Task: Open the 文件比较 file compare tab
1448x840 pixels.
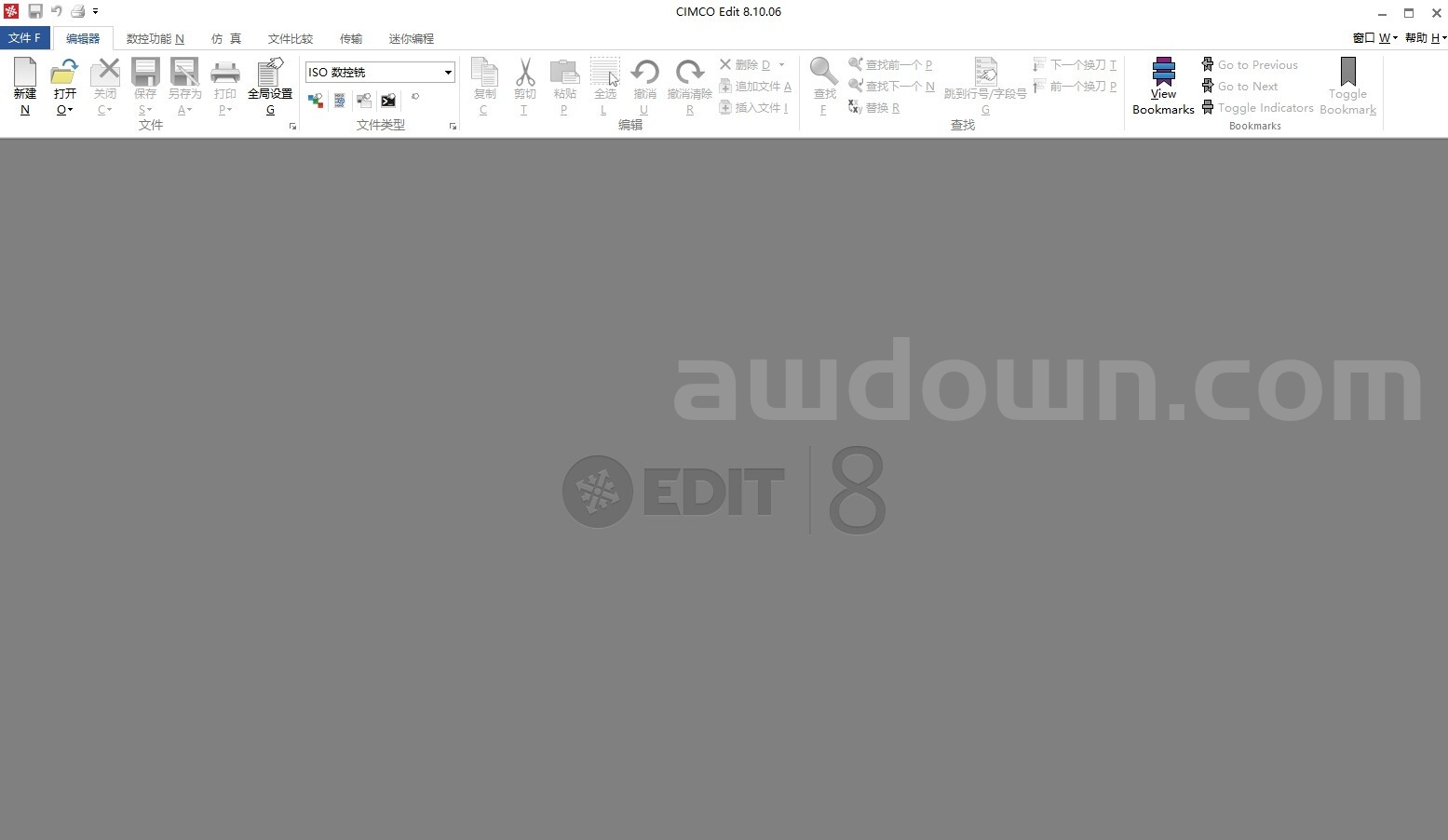Action: [x=291, y=38]
